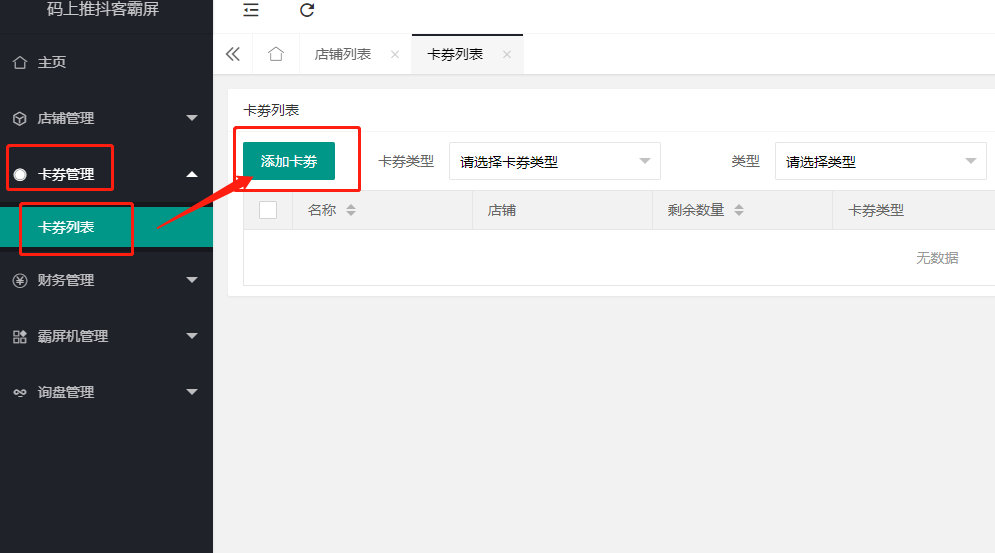The height and width of the screenshot is (553, 995).
Task: Open 卡券列表 in the sidebar submenu
Action: 106,227
